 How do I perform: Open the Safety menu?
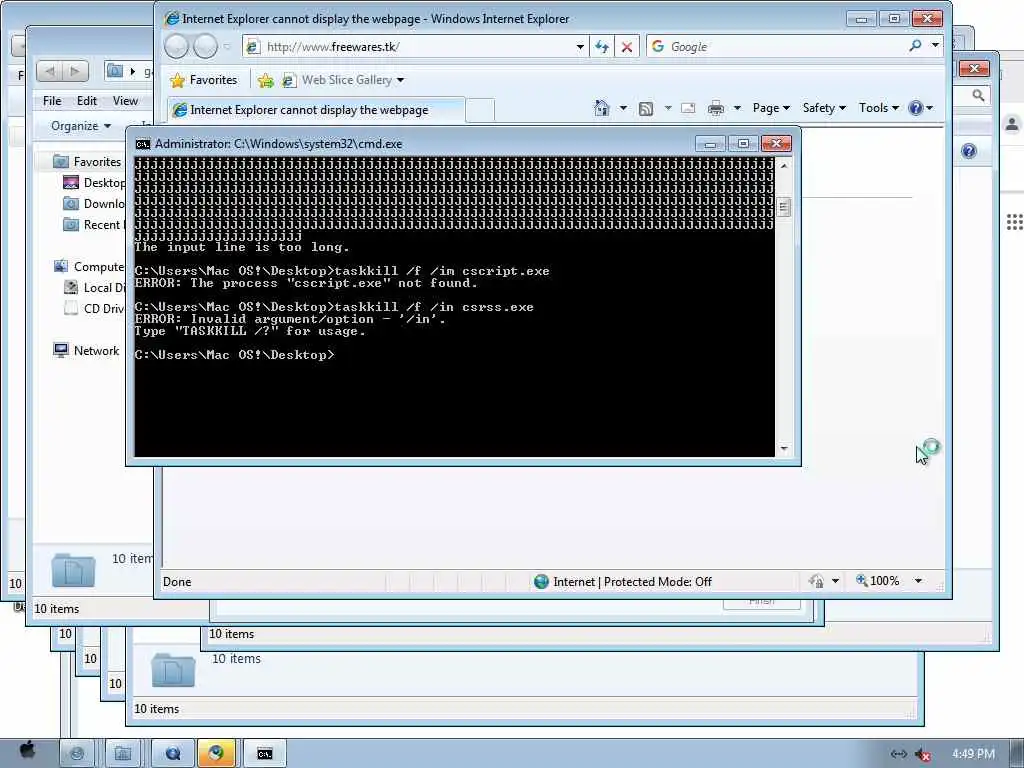824,108
